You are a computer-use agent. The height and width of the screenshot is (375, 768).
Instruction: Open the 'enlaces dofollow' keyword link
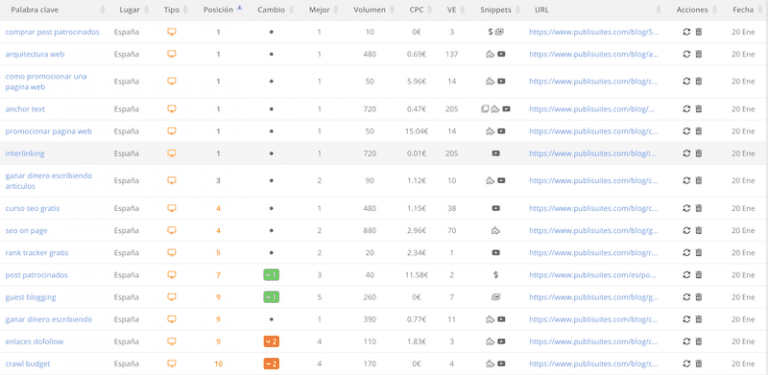point(34,342)
